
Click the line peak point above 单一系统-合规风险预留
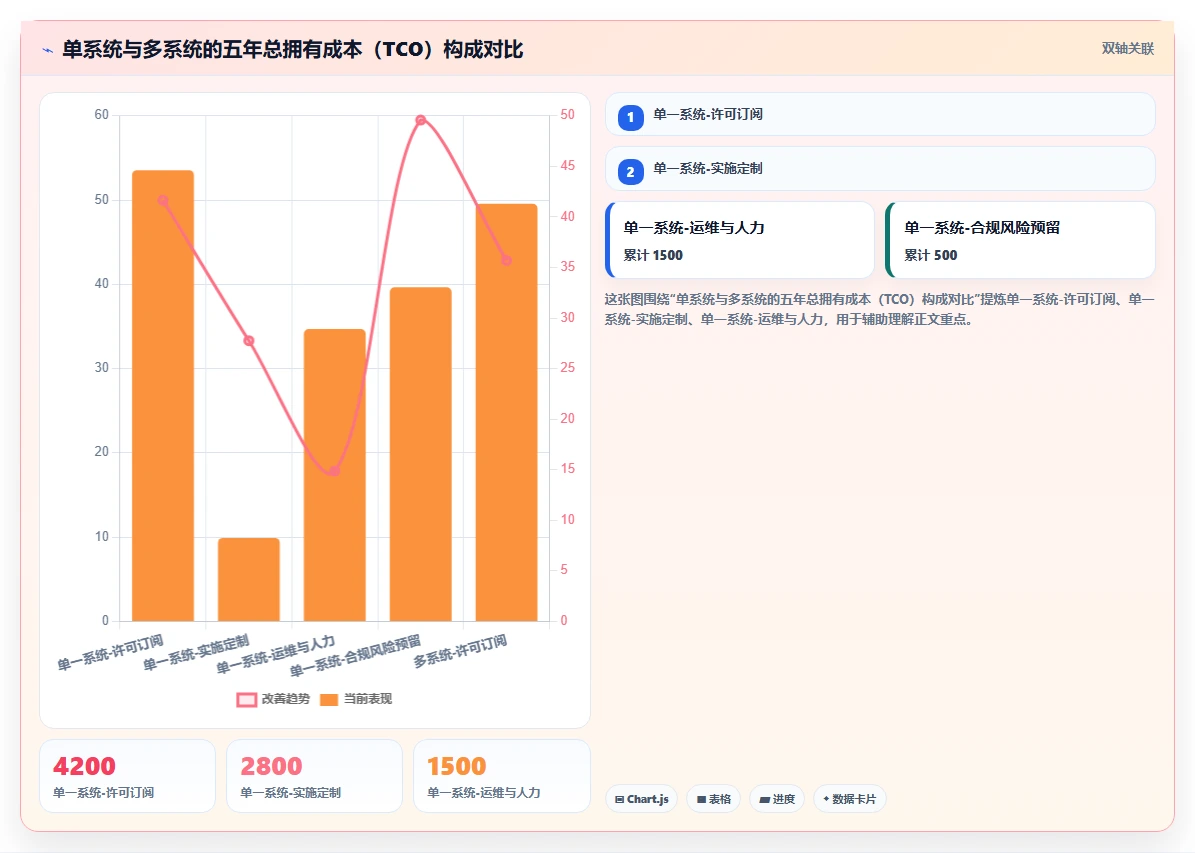pyautogui.click(x=421, y=120)
